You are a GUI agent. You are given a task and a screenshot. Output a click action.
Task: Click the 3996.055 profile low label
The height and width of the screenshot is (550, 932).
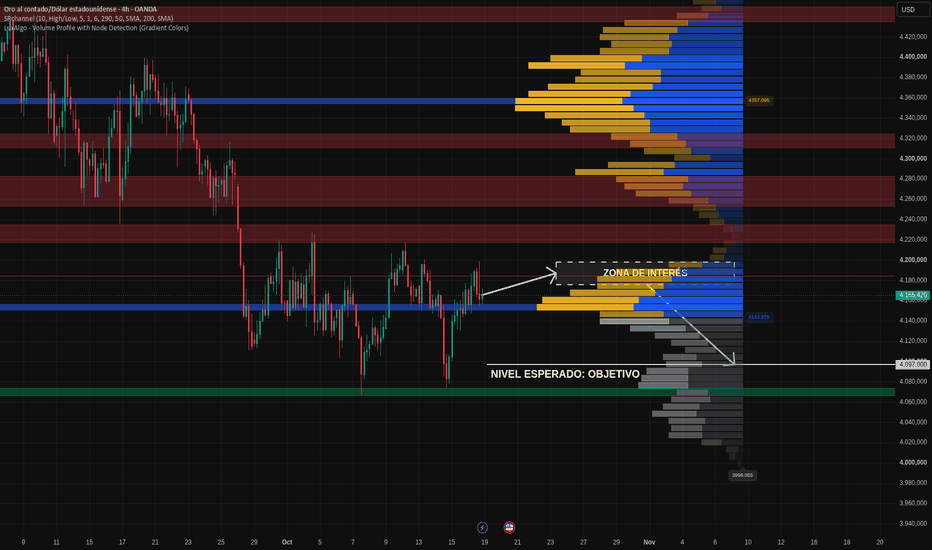[x=742, y=475]
